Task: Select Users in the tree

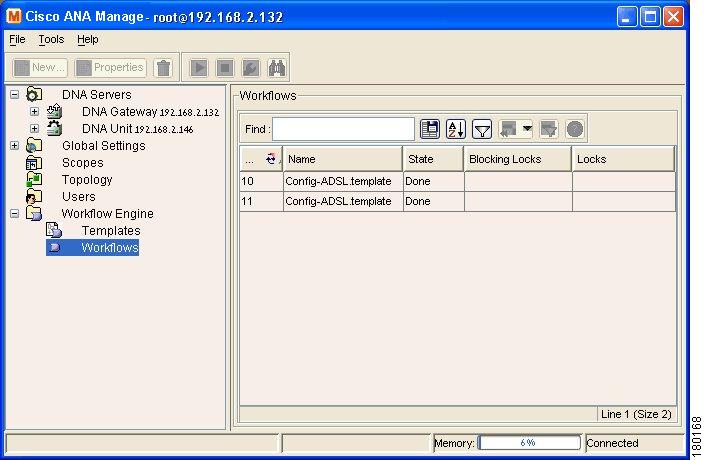Action: click(79, 197)
